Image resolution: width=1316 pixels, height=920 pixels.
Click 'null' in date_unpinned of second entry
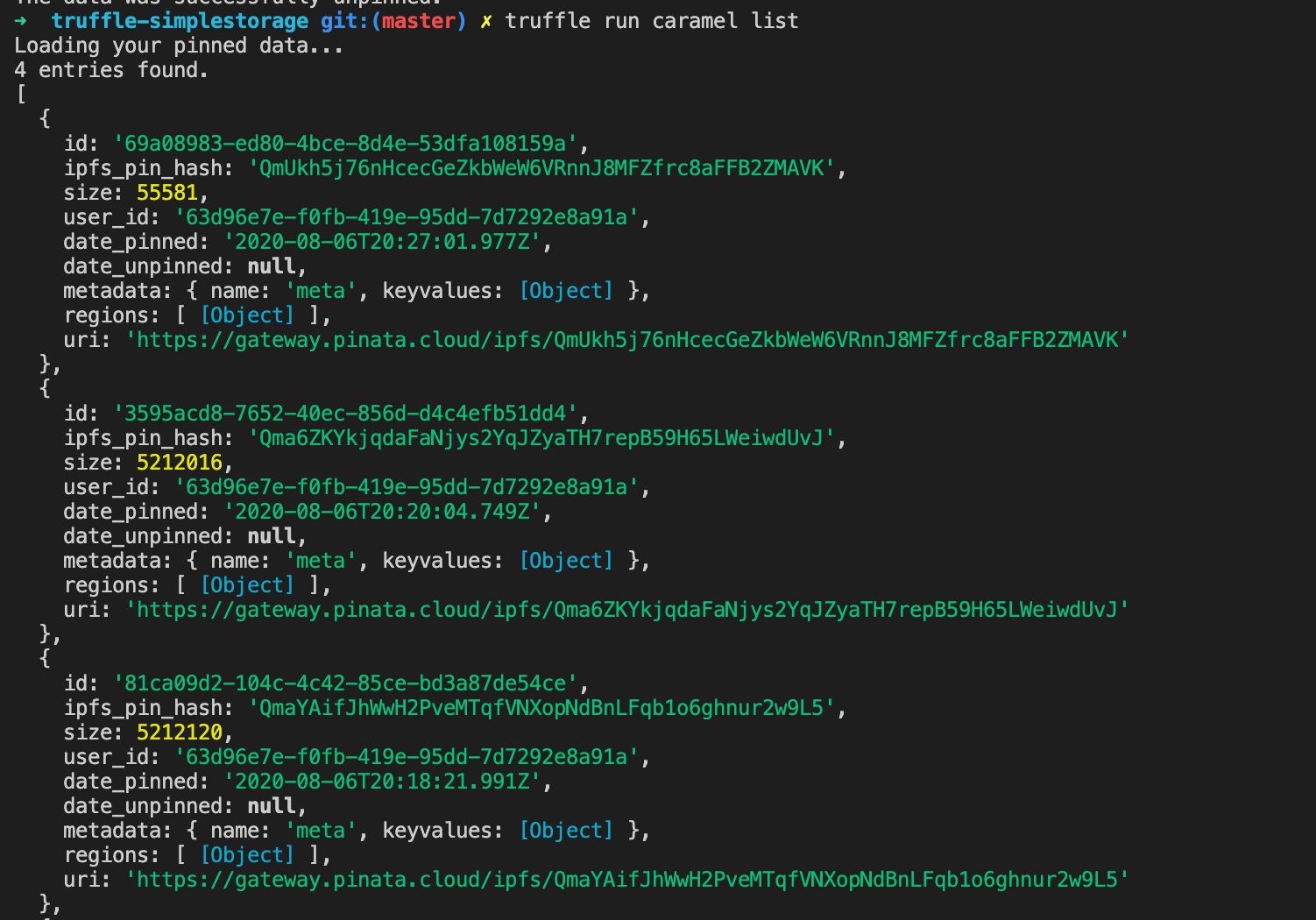coord(272,536)
